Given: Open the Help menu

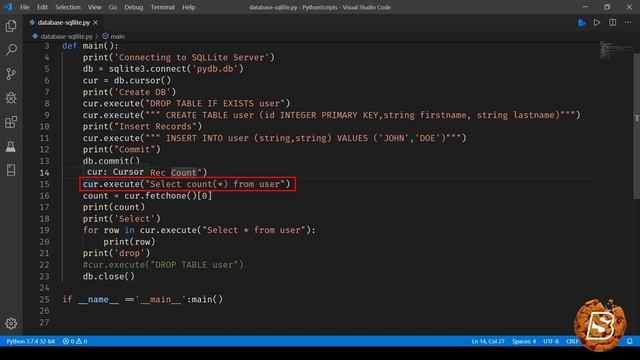Looking at the screenshot, I should tap(189, 7).
